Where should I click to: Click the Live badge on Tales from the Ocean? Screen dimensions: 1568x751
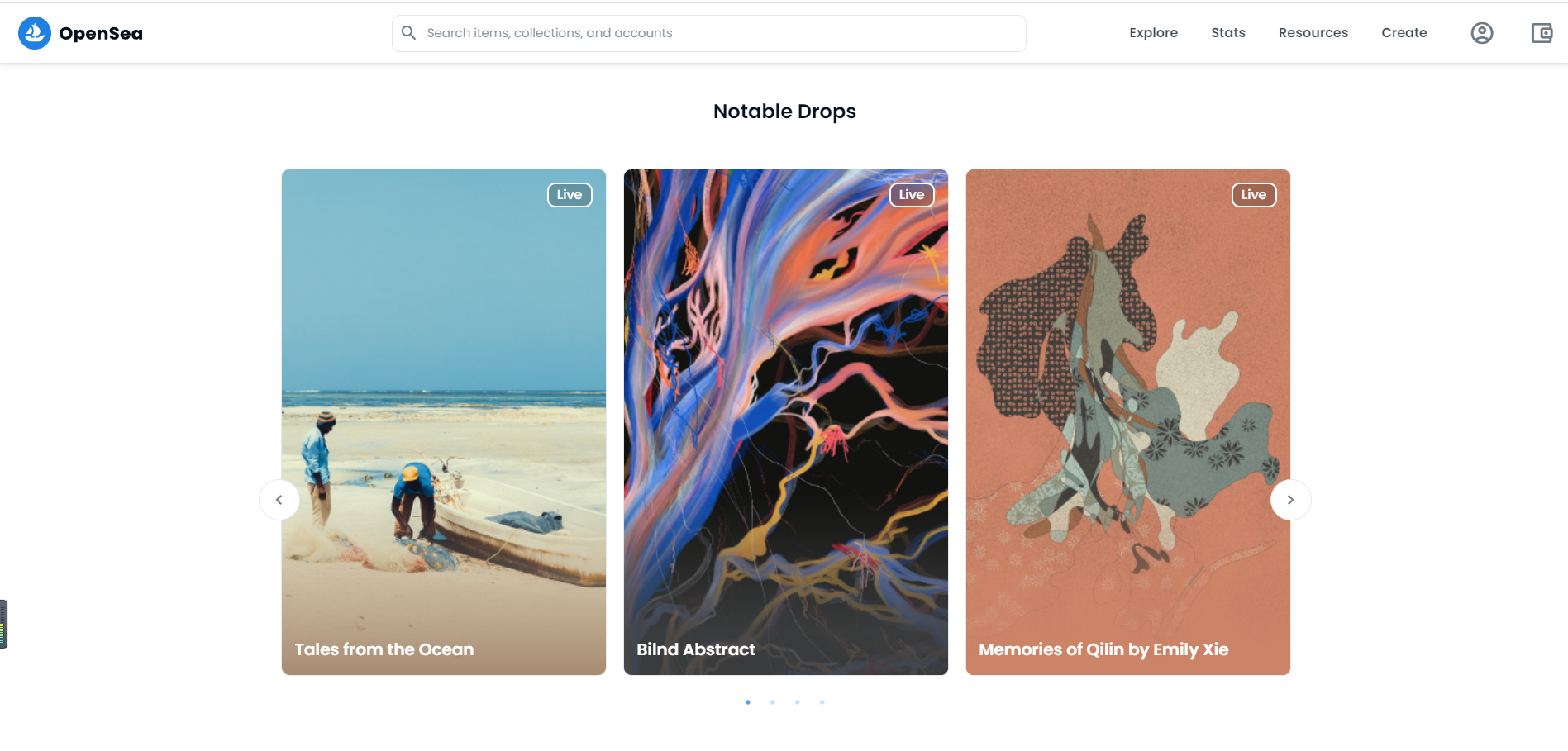[x=570, y=195]
